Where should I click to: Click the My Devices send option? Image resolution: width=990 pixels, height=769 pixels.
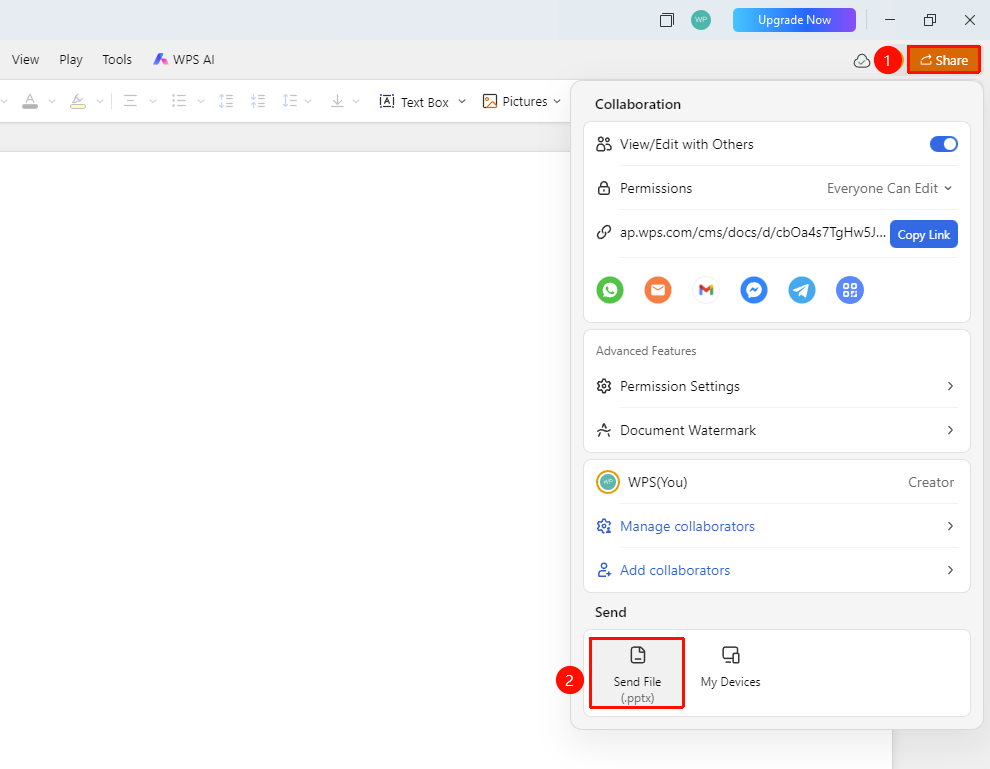click(x=731, y=667)
